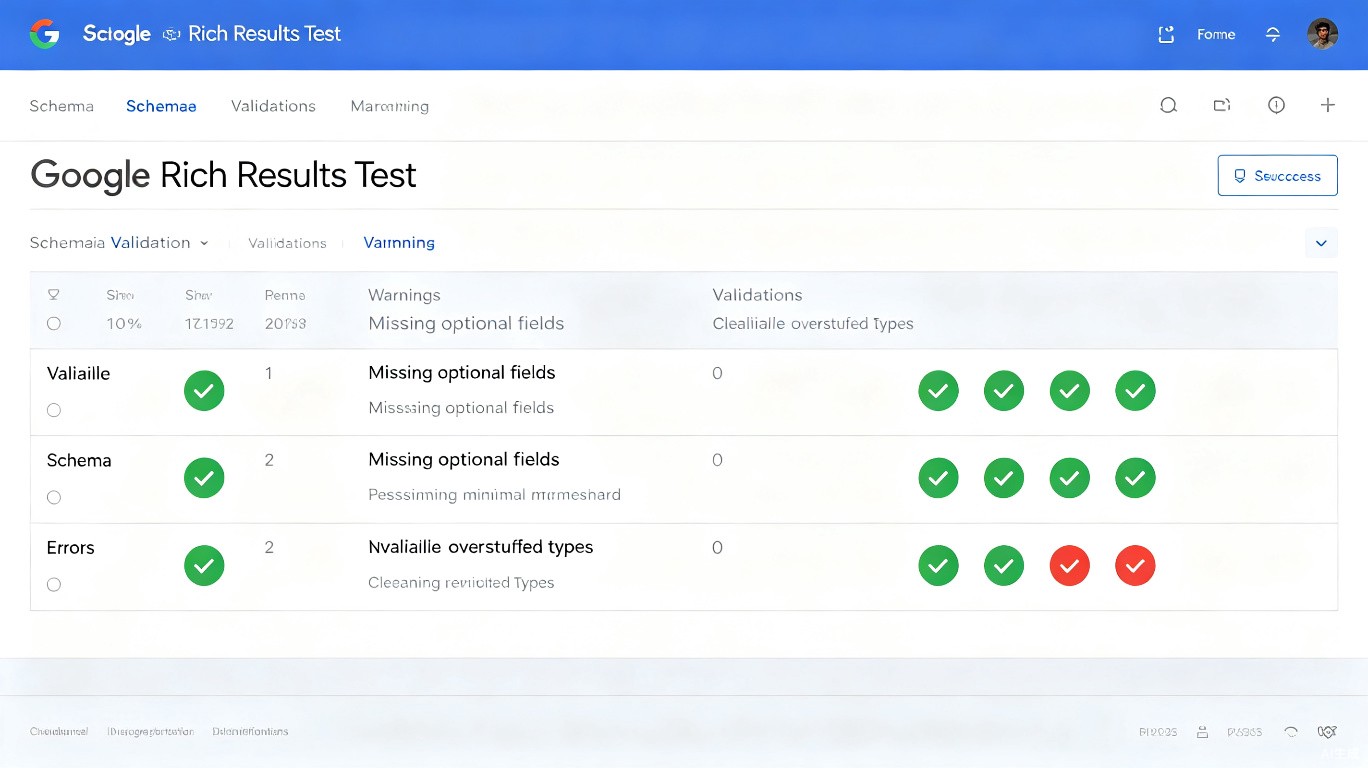Screen dimensions: 1368x768
Task: Click the plus icon in toolbar
Action: coord(1328,105)
